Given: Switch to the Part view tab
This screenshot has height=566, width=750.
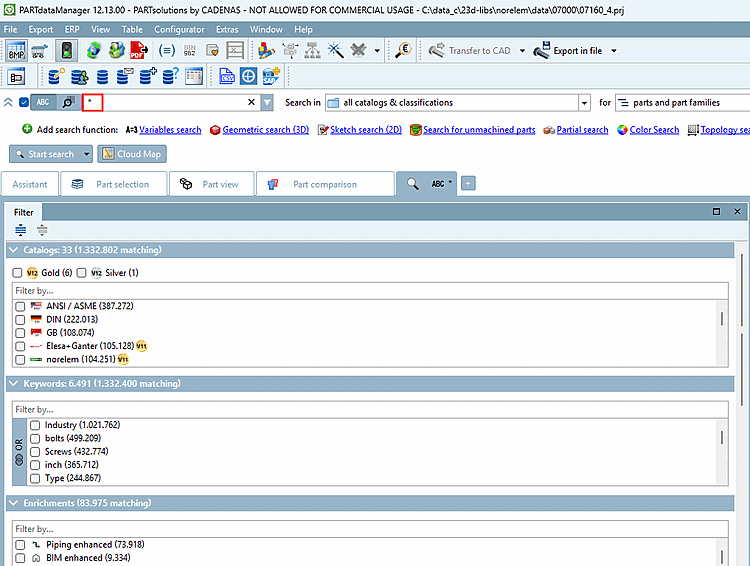Looking at the screenshot, I should [x=211, y=184].
